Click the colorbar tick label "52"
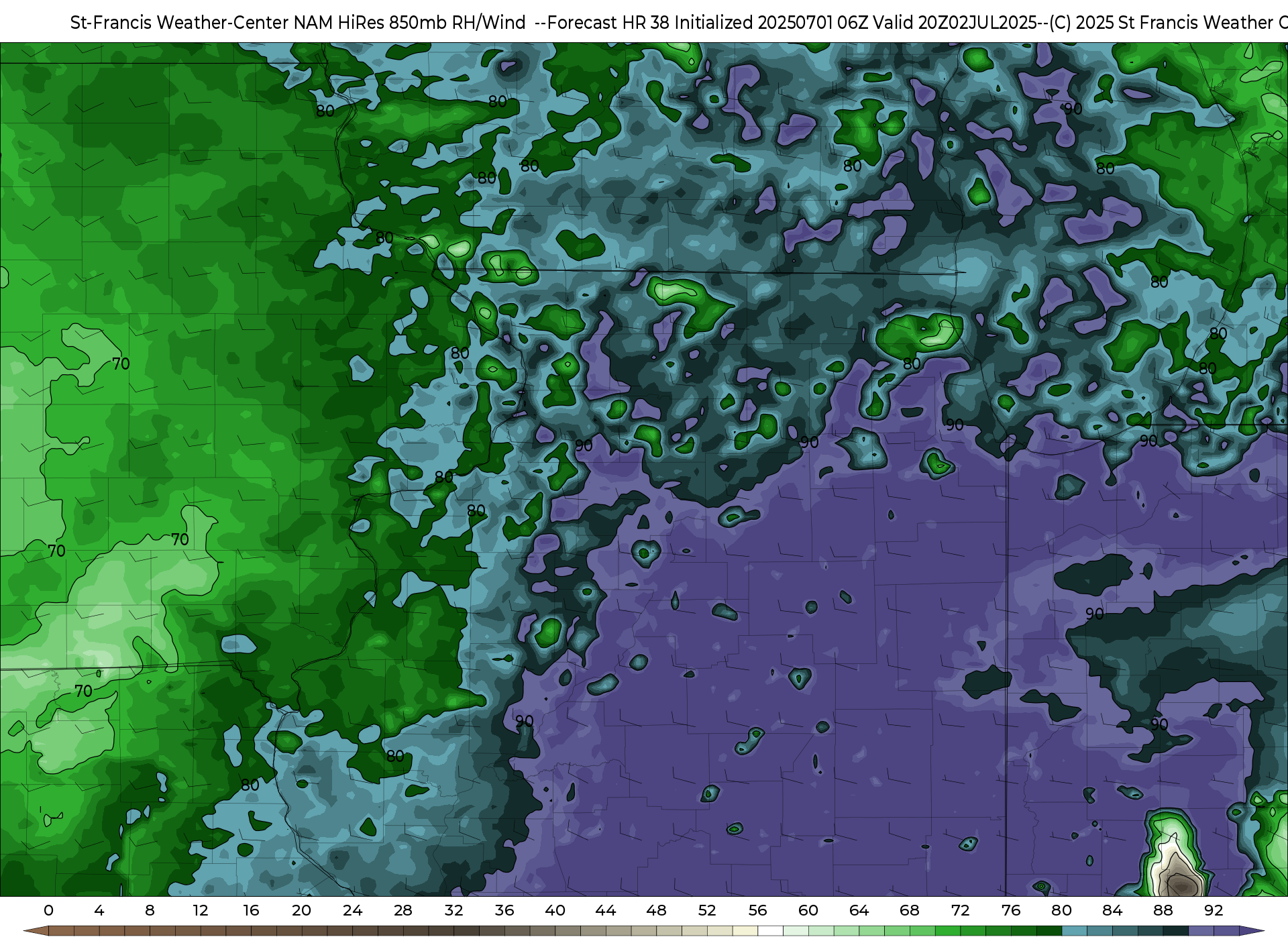The width and height of the screenshot is (1288, 939). coord(707,911)
